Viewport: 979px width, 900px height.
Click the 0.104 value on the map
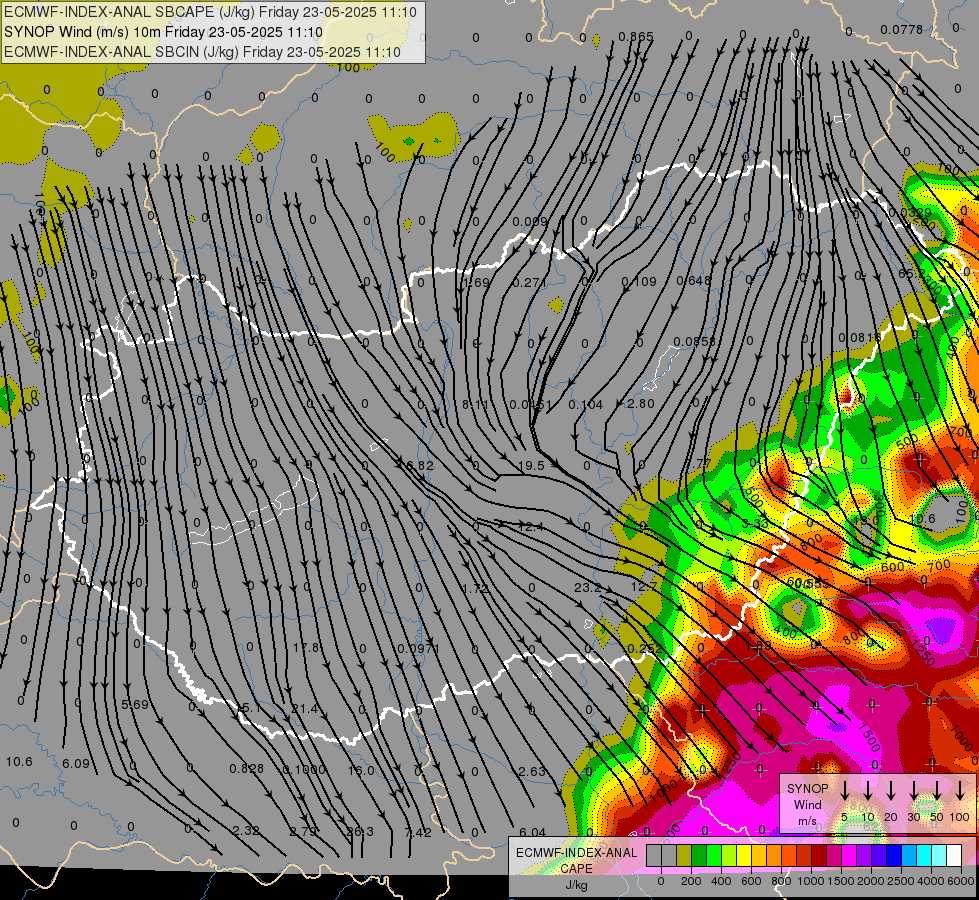point(586,405)
